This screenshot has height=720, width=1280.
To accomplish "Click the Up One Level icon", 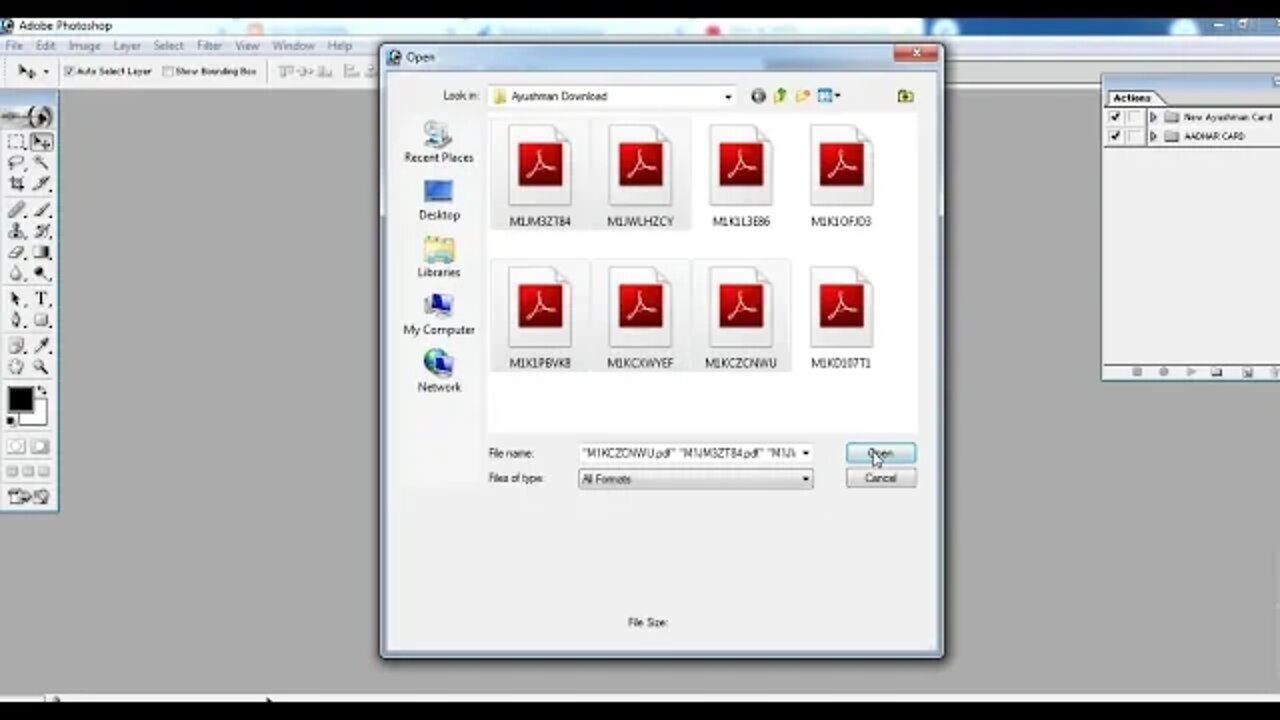I will coord(780,96).
